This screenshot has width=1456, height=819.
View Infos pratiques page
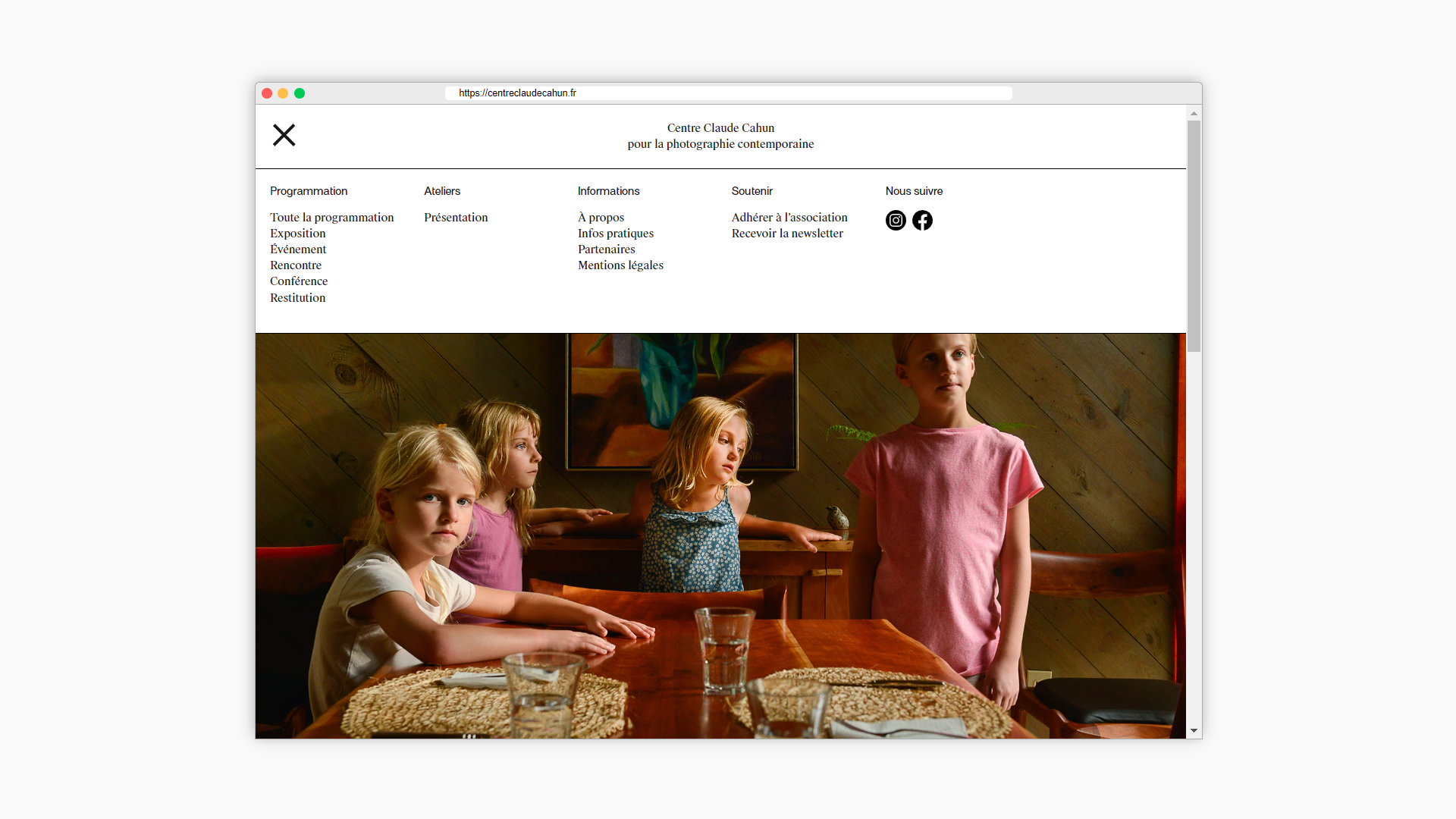[615, 234]
